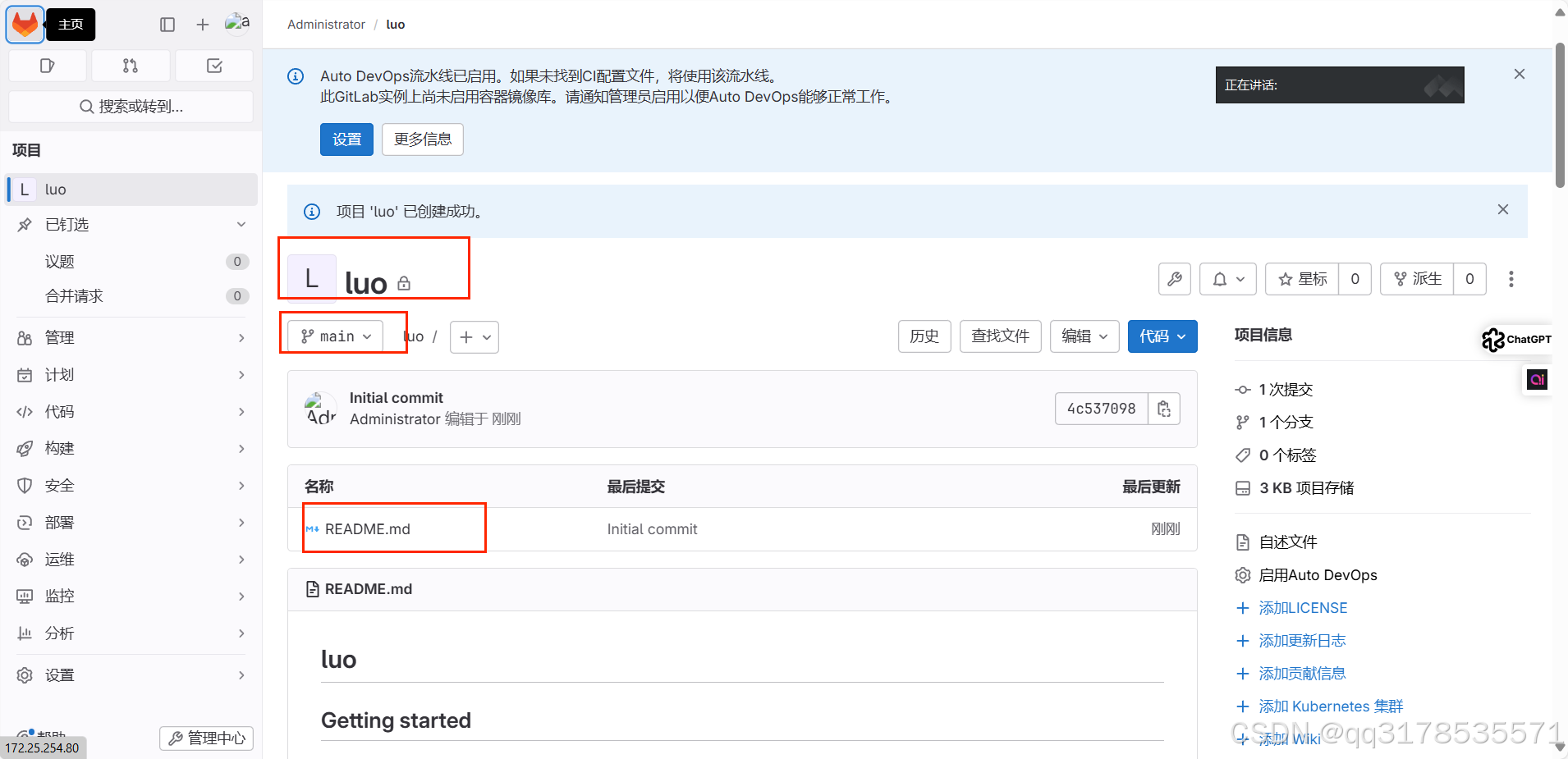Dismiss the project created notice

coord(1503,209)
